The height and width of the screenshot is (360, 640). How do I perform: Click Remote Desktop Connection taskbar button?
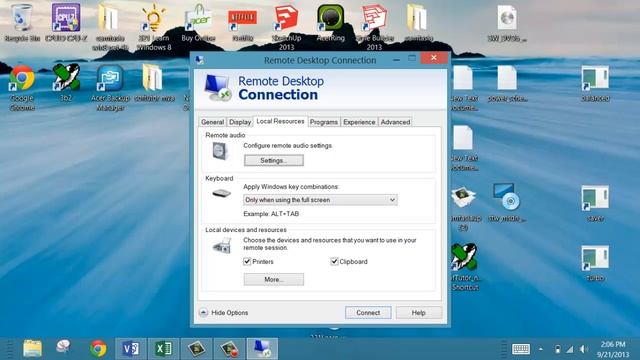(x=262, y=349)
